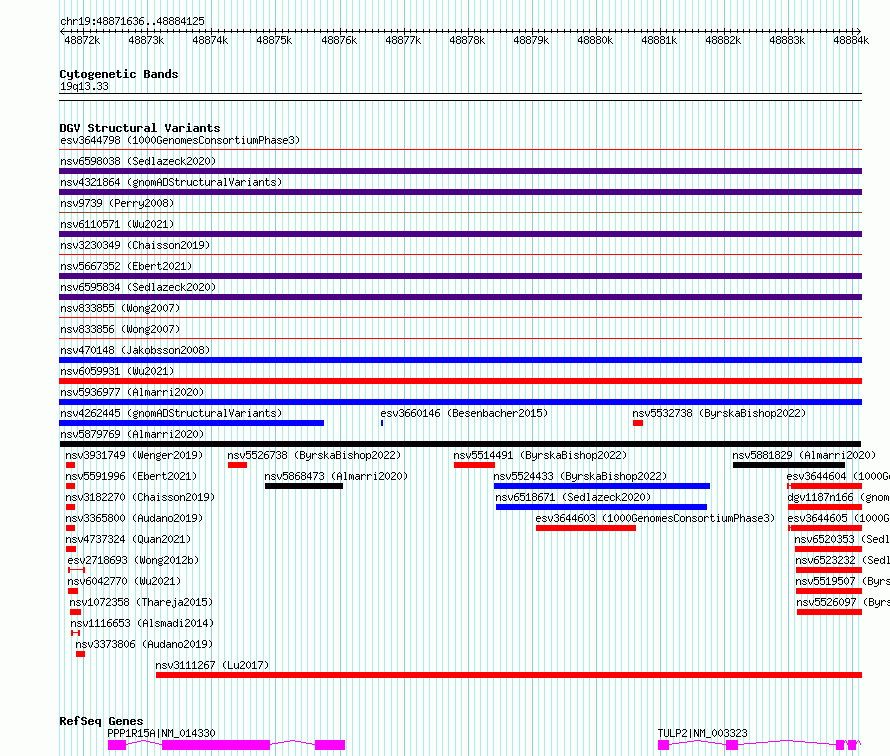The width and height of the screenshot is (890, 756).
Task: Open nsv5936977 (Almarri2020) variant
Action: [132, 392]
